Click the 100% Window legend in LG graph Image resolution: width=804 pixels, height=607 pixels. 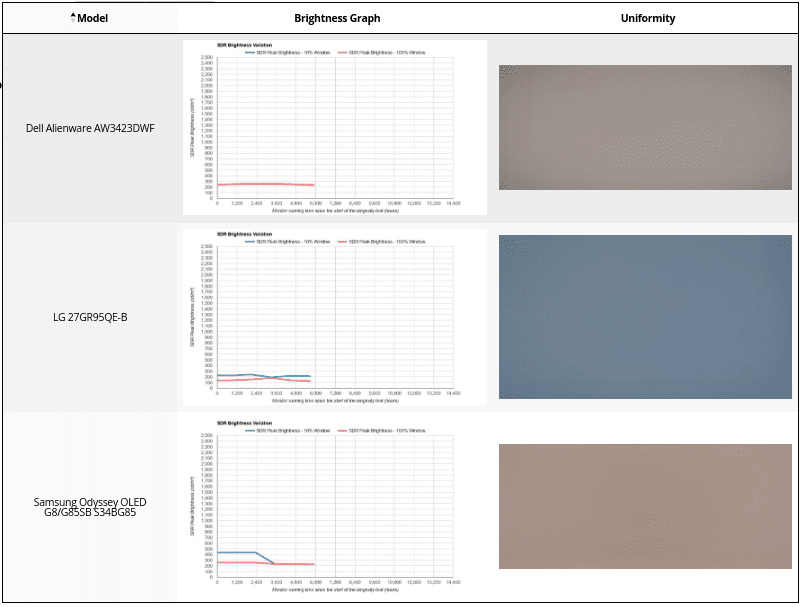[381, 242]
